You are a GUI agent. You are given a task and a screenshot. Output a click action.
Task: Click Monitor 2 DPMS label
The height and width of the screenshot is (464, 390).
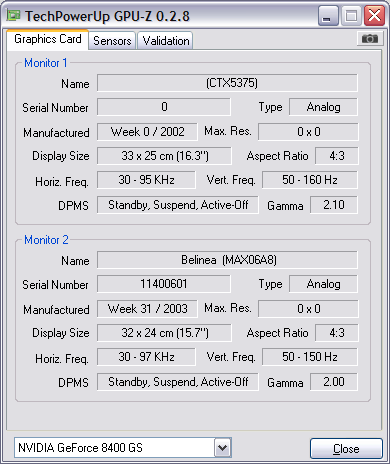[x=73, y=383]
